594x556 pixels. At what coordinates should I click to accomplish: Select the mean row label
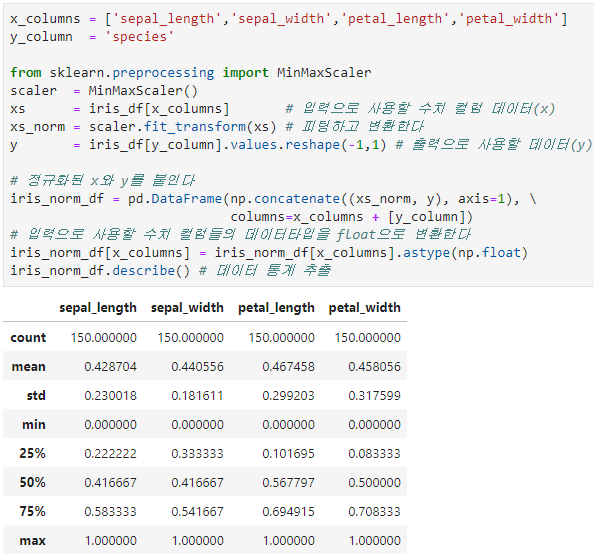(28, 367)
